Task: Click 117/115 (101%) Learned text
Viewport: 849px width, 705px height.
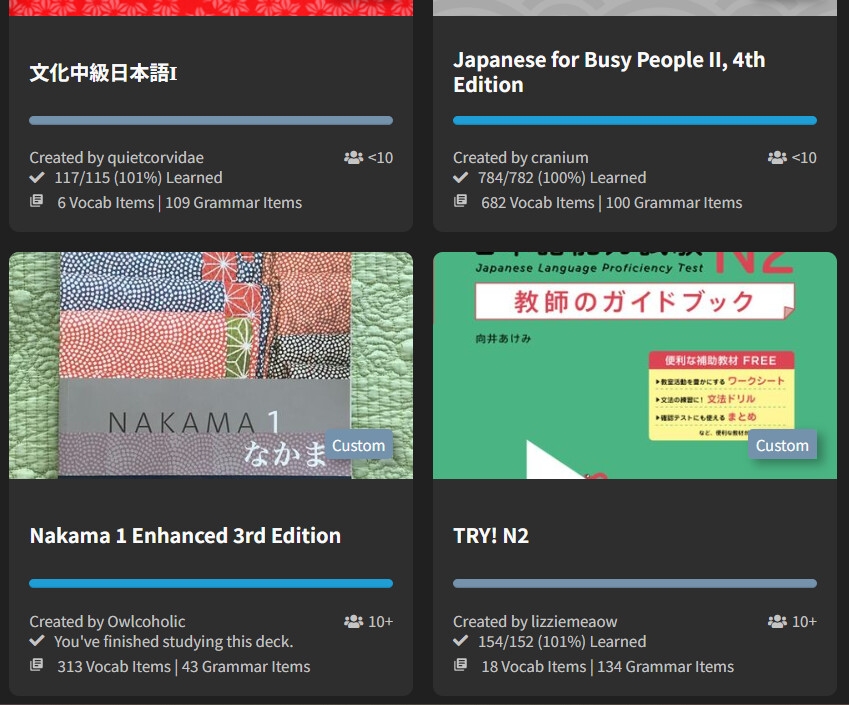Action: point(139,178)
